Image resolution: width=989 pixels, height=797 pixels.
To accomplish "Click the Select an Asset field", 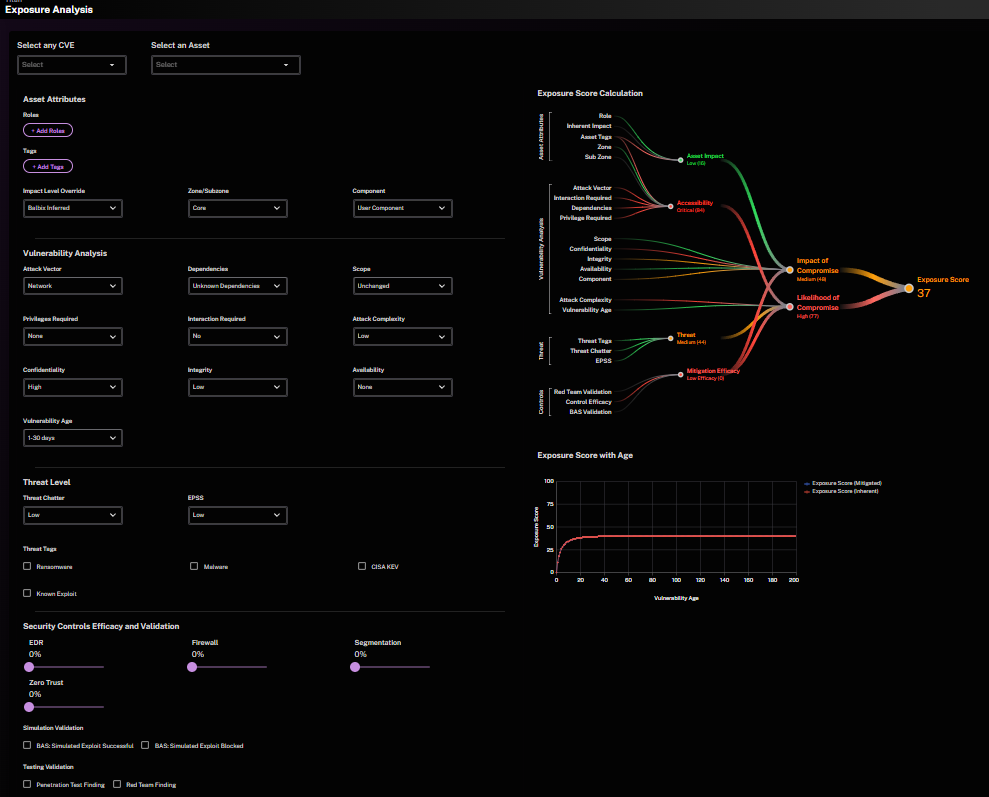I will coord(226,65).
